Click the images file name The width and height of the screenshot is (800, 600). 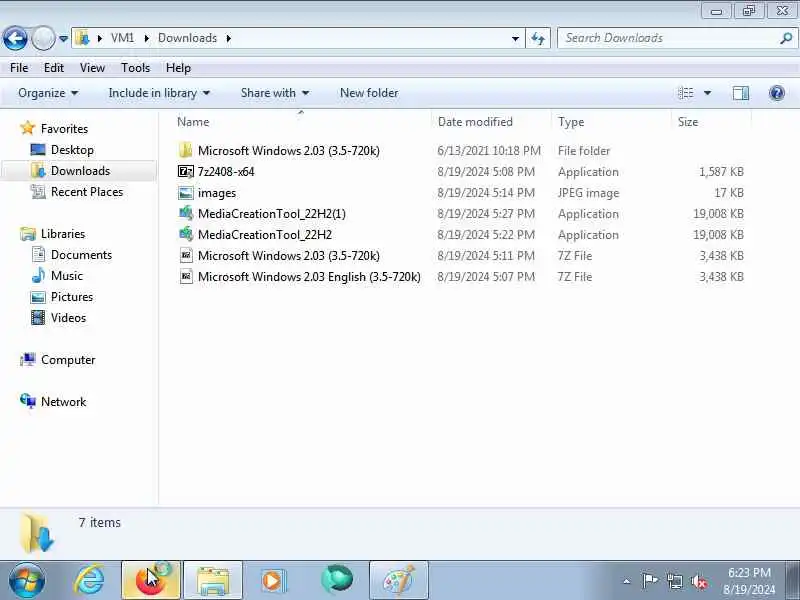pyautogui.click(x=217, y=193)
